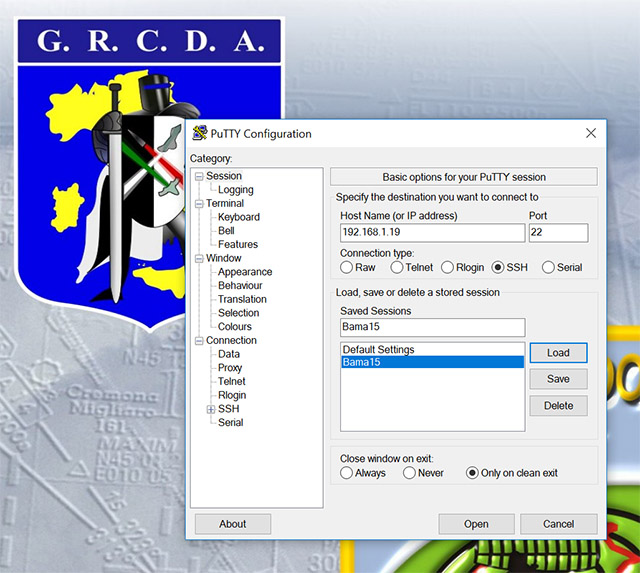The height and width of the screenshot is (573, 640).
Task: Open the Session category
Action: point(224,176)
